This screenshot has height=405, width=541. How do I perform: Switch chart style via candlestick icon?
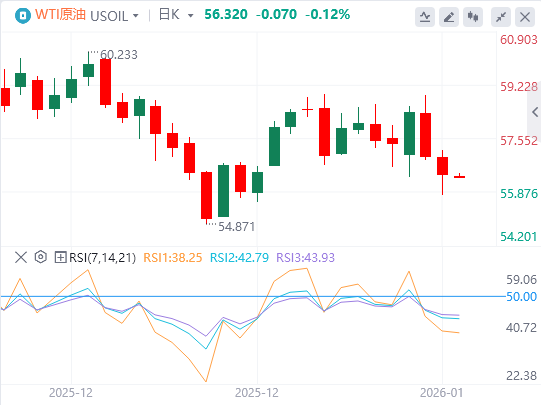click(x=473, y=17)
